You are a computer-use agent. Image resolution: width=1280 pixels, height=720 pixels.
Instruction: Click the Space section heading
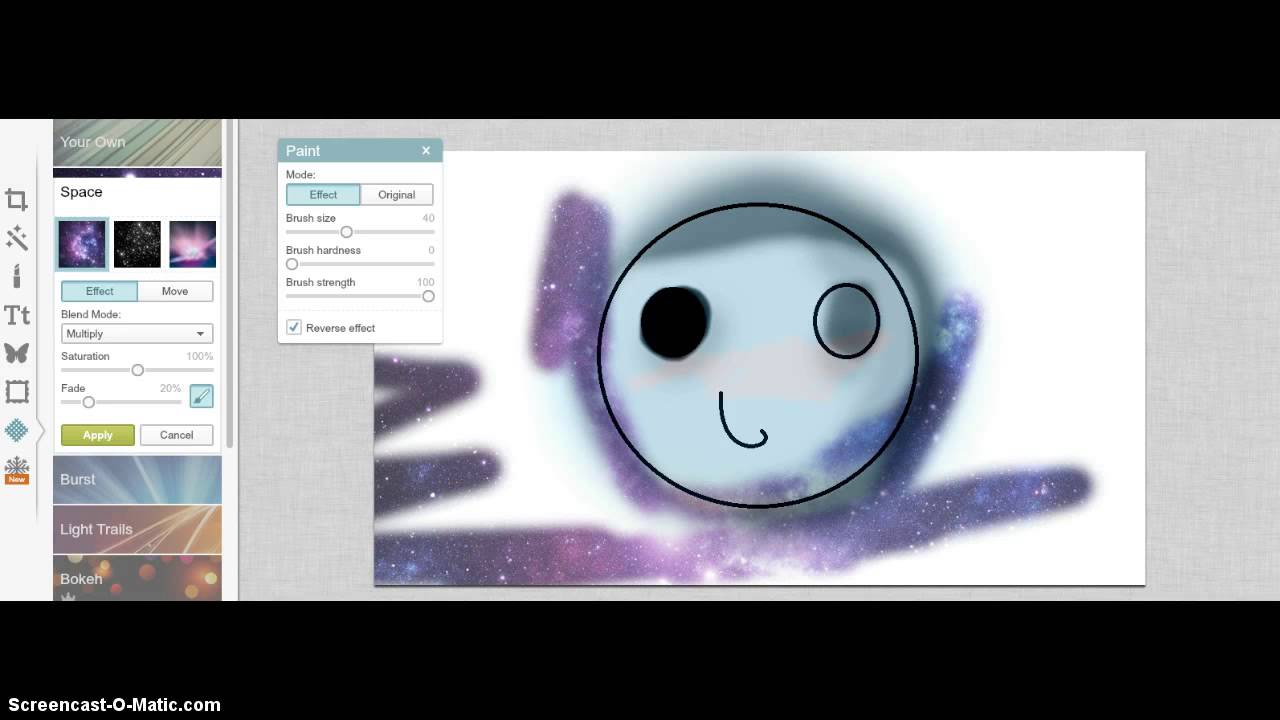[82, 192]
